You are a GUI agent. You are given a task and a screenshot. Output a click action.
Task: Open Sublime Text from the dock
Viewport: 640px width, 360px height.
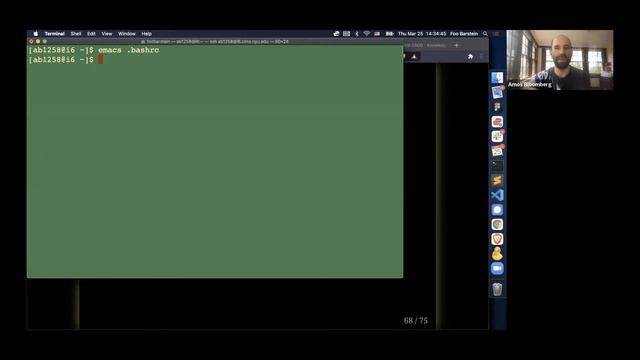[x=497, y=180]
